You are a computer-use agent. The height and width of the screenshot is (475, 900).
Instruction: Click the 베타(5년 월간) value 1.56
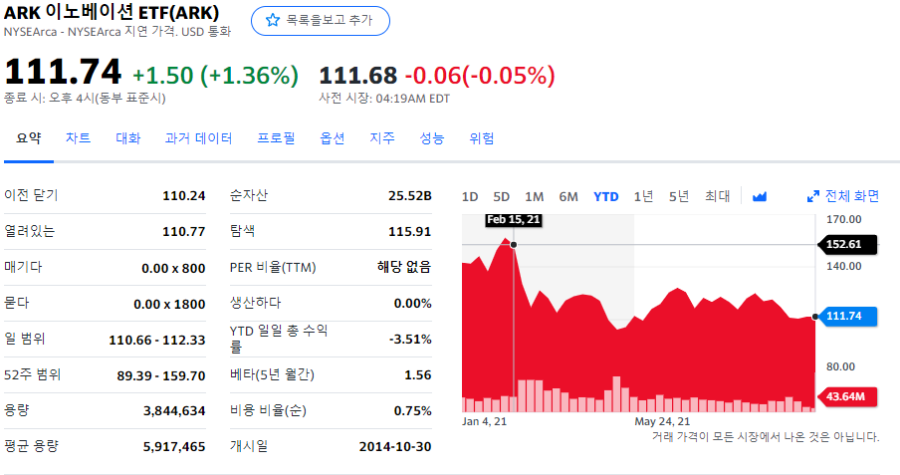click(418, 375)
